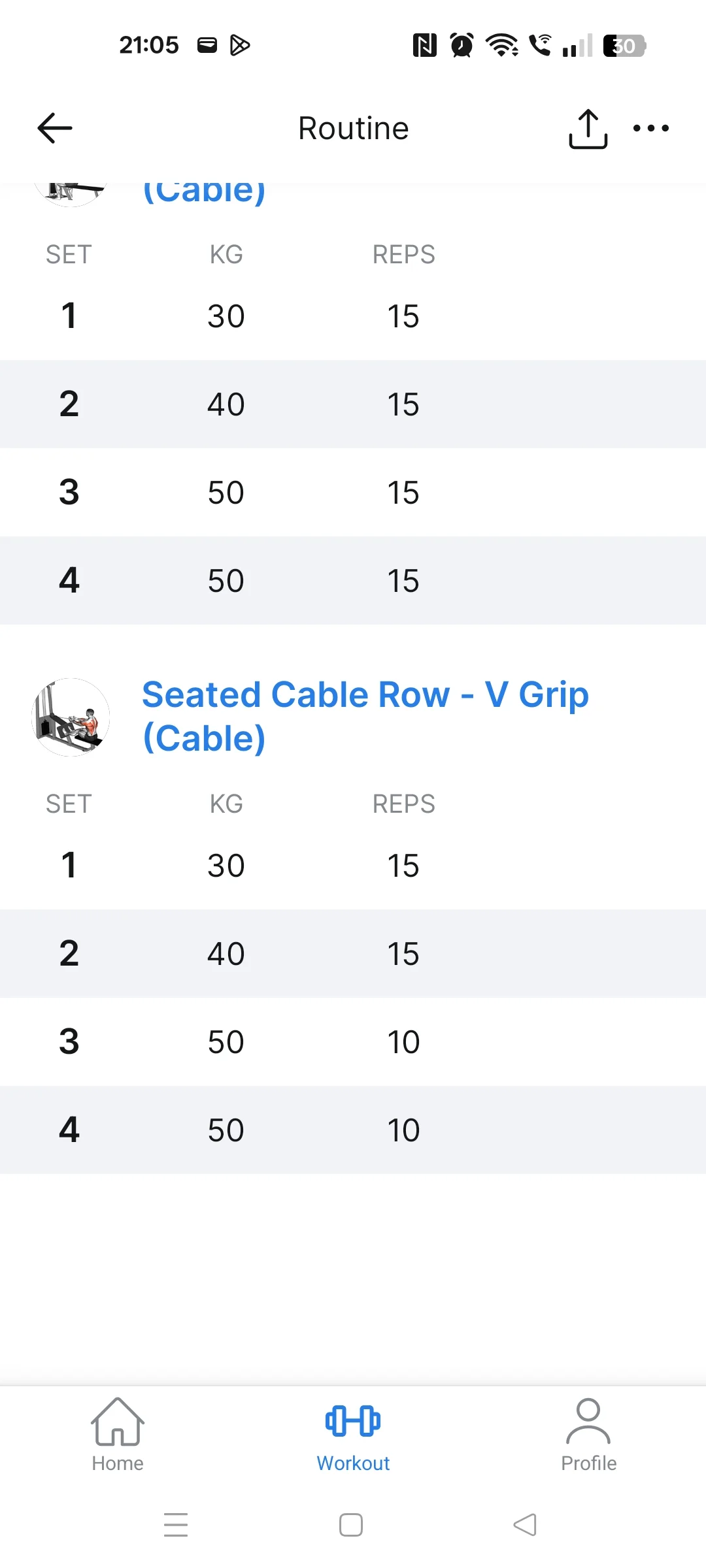Tap the NFC status icon

[x=424, y=46]
